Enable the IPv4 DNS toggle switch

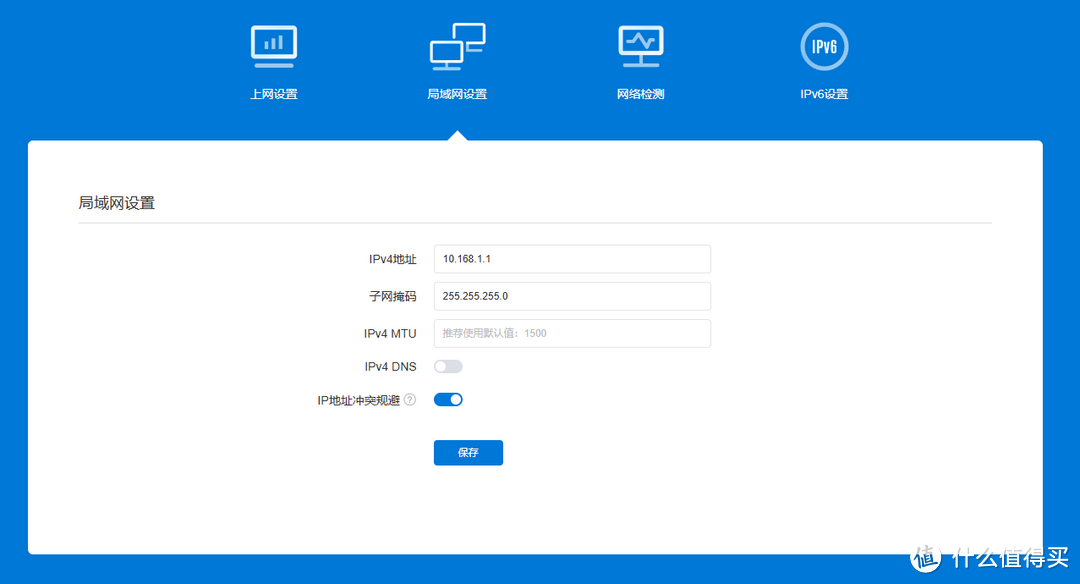pos(448,367)
